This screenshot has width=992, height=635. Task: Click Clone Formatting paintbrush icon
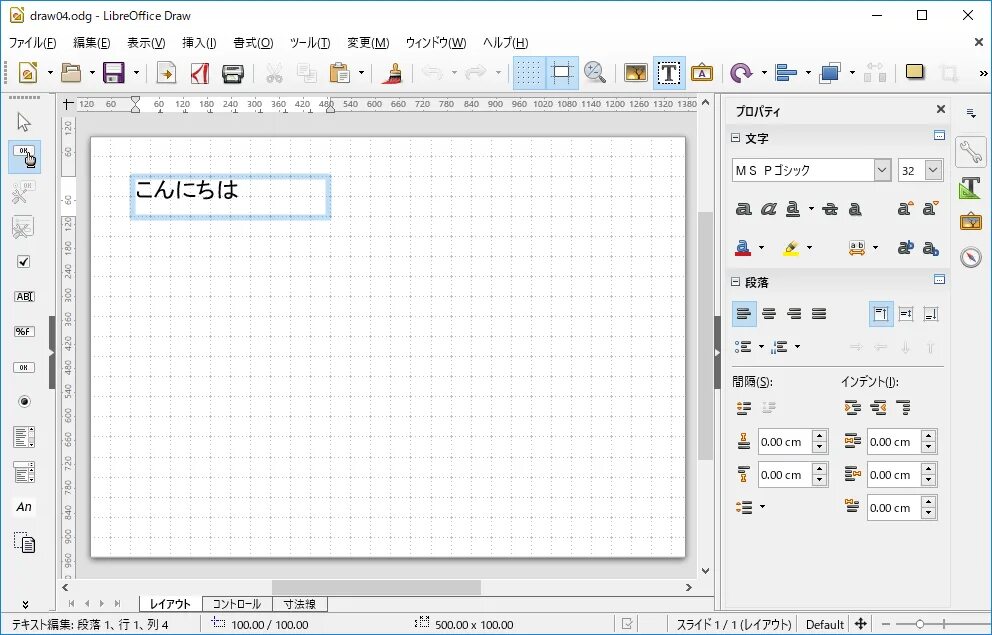[392, 73]
